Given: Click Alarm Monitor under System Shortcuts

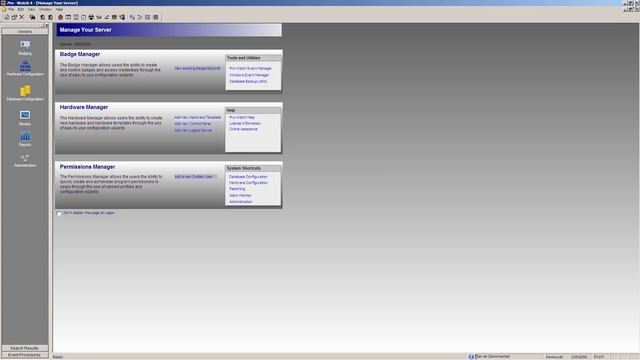Looking at the screenshot, I should (x=240, y=196).
